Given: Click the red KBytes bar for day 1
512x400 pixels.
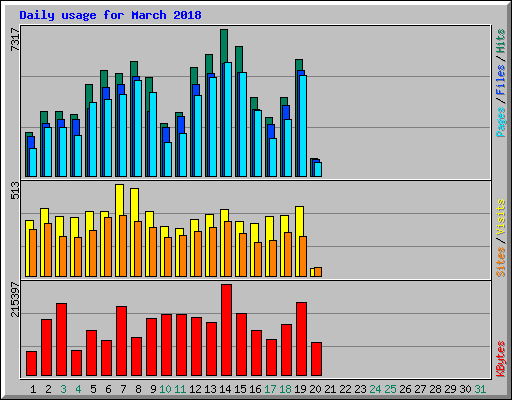Looking at the screenshot, I should click(31, 364).
